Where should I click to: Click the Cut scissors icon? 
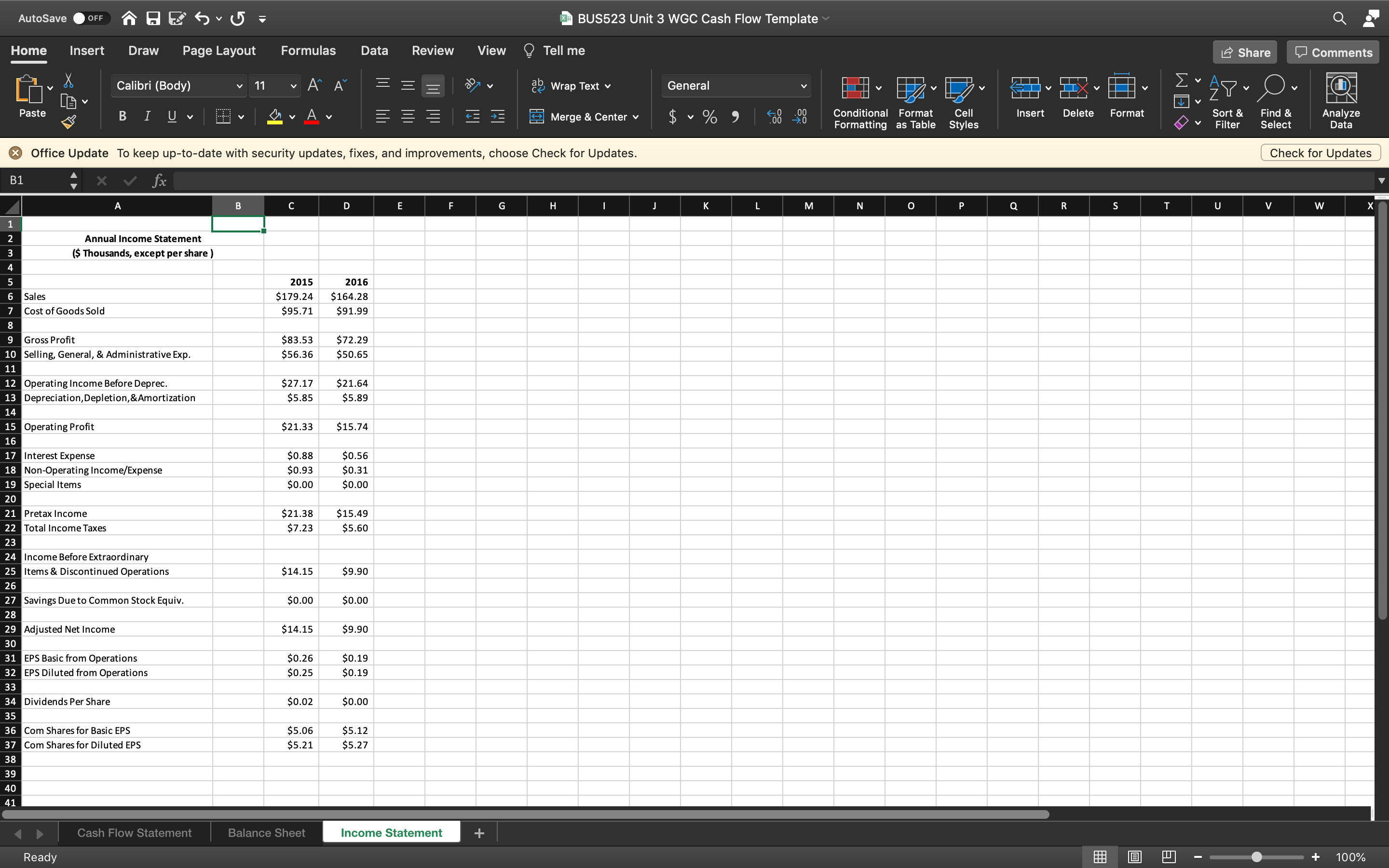coord(68,81)
